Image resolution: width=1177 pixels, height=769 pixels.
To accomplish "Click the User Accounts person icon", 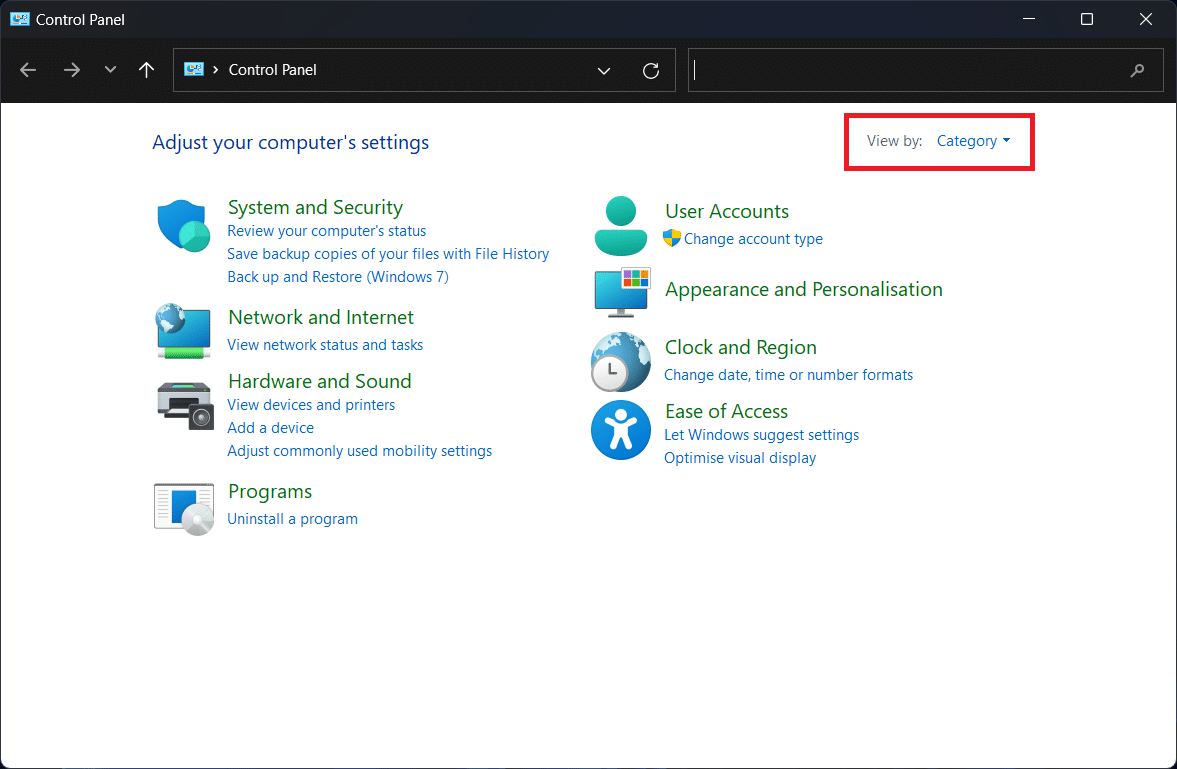I will click(x=621, y=226).
